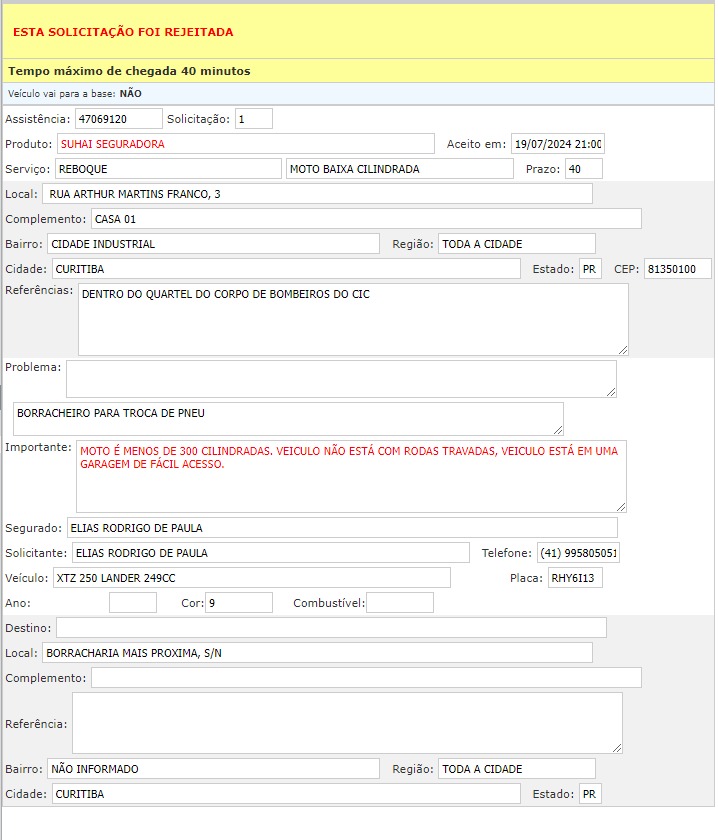The width and height of the screenshot is (718, 840).
Task: Select the MOTO BAIXA CILINDRADA field
Action: [x=399, y=169]
